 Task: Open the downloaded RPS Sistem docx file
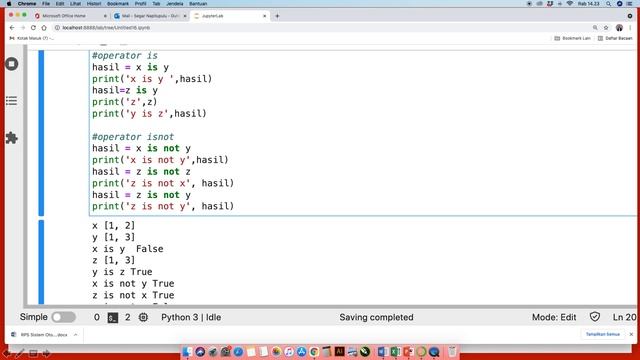click(40, 335)
